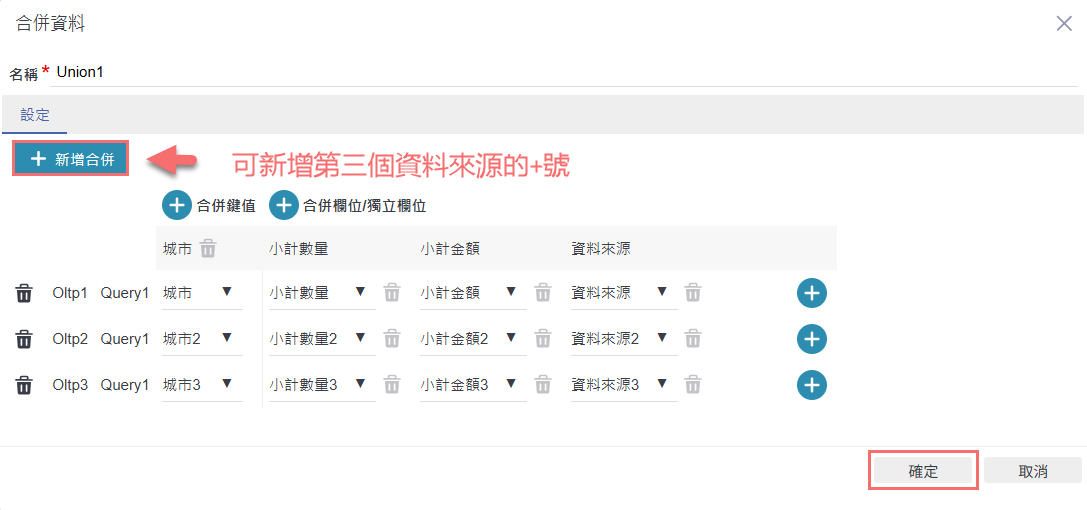Remove 小計數量 mapping in Oltp1 row
This screenshot has height=510, width=1087.
point(393,293)
